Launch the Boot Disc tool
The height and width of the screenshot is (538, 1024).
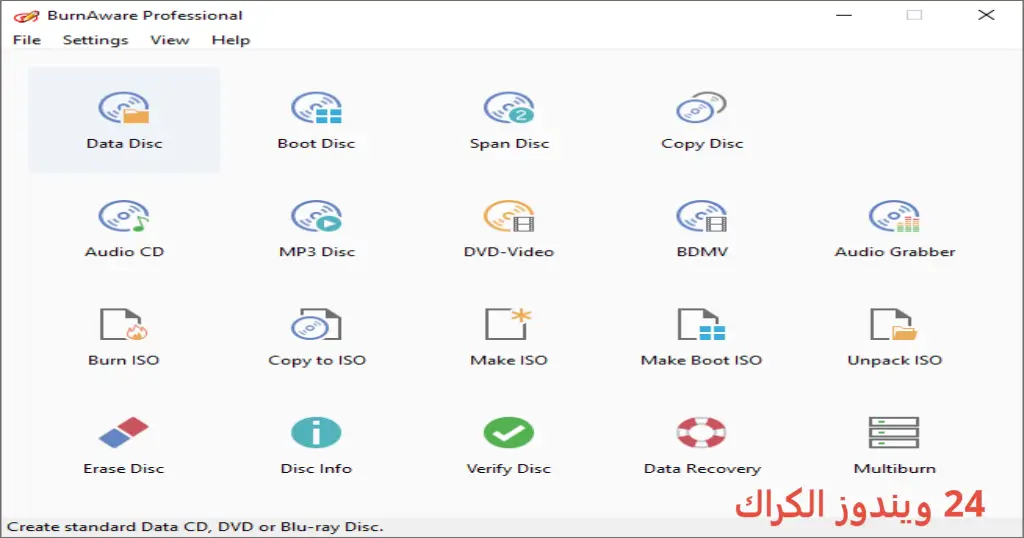(x=317, y=120)
